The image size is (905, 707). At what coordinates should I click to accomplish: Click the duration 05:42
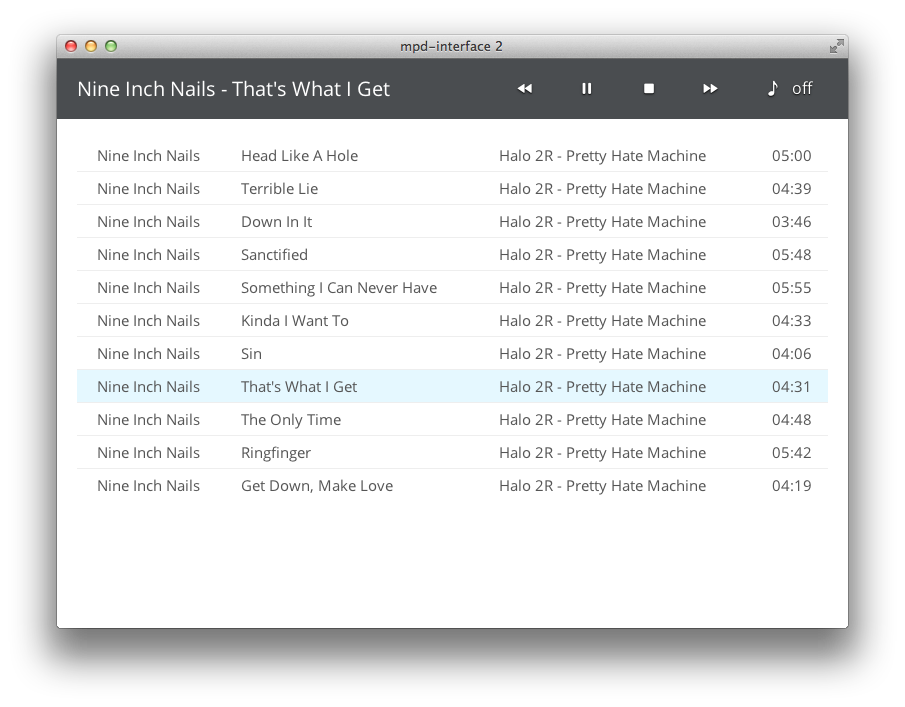(791, 452)
